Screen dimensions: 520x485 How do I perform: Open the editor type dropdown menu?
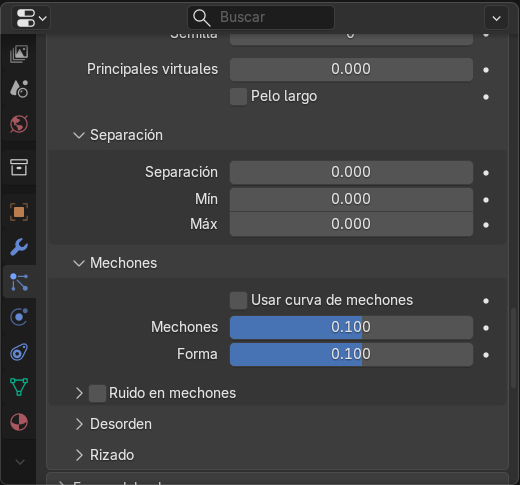[x=31, y=18]
